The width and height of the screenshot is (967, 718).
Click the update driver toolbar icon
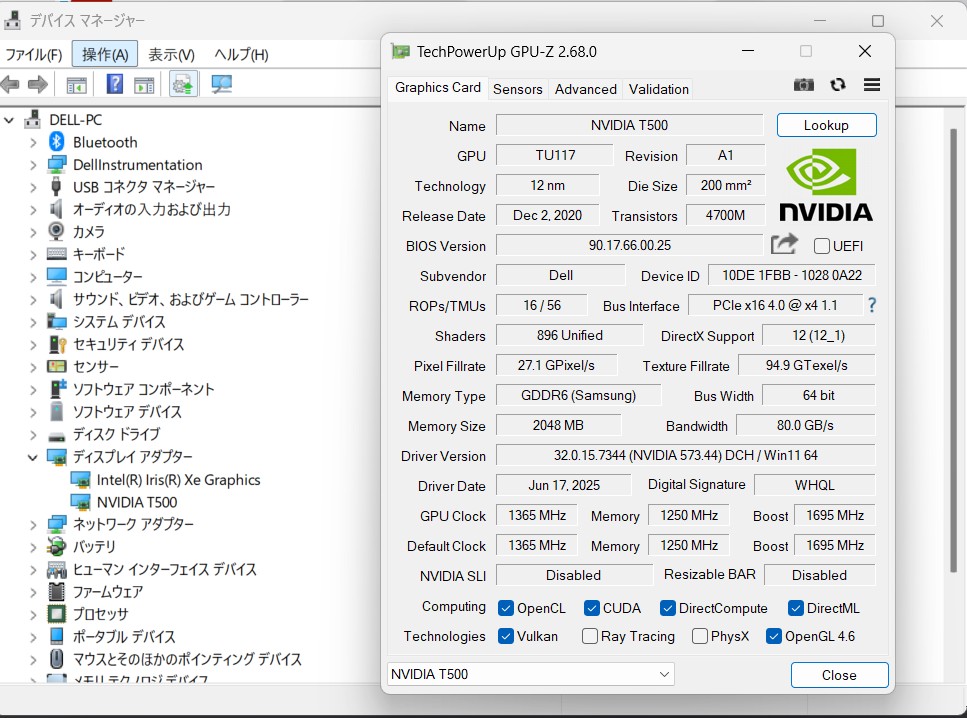coord(182,84)
